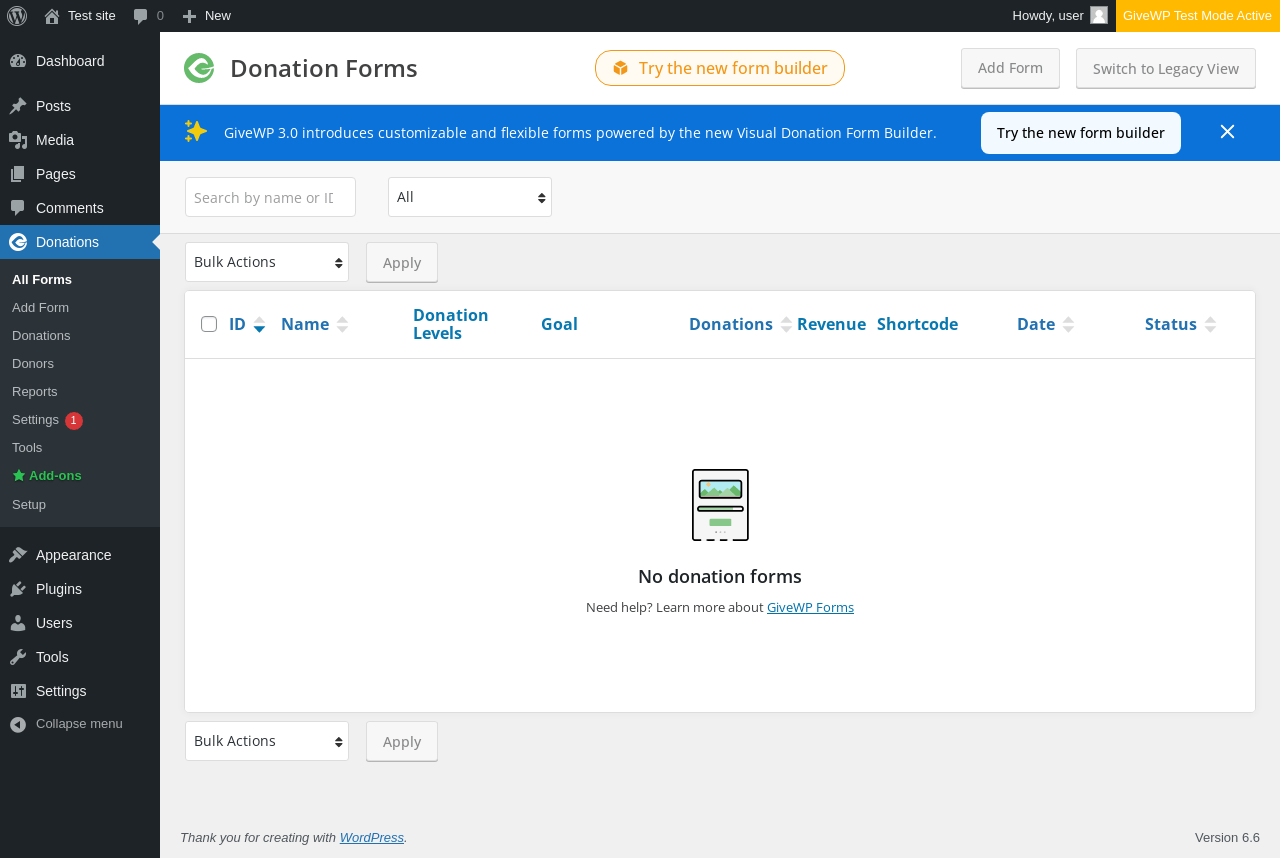This screenshot has width=1280, height=858.
Task: Focus the Search by name or ID field
Action: (x=270, y=197)
